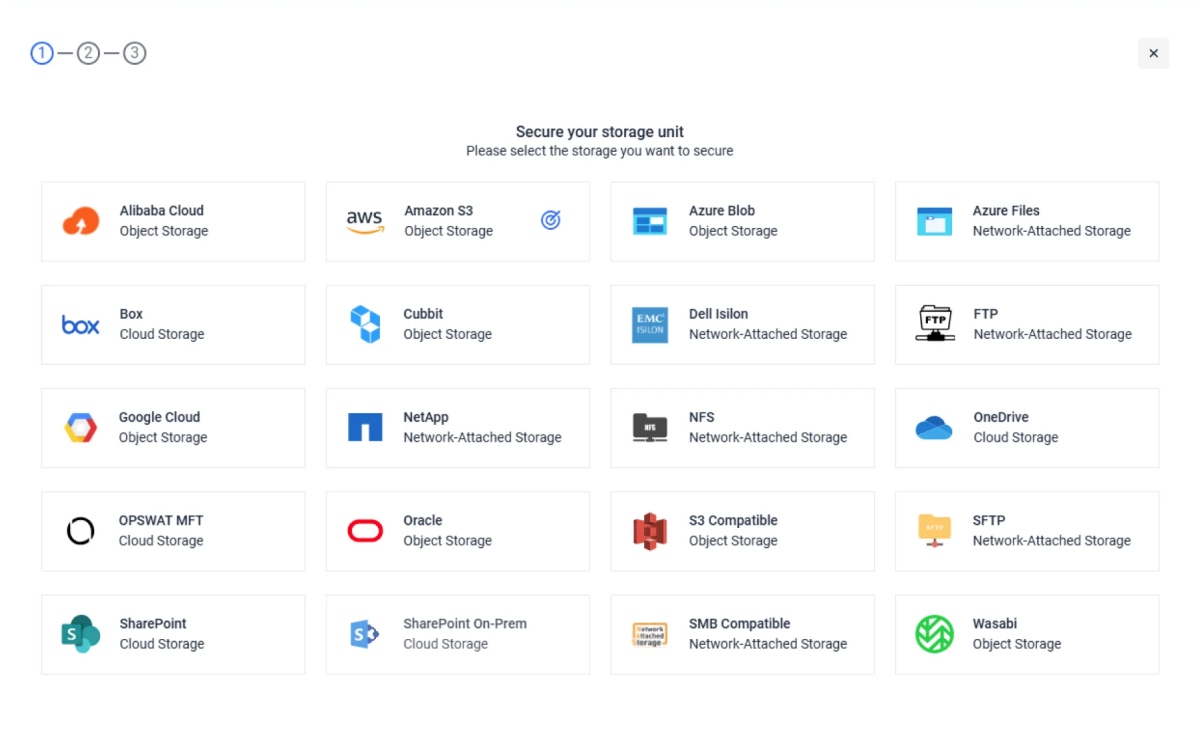Go to wizard step 1 indicator
This screenshot has height=750, width=1200.
click(42, 53)
